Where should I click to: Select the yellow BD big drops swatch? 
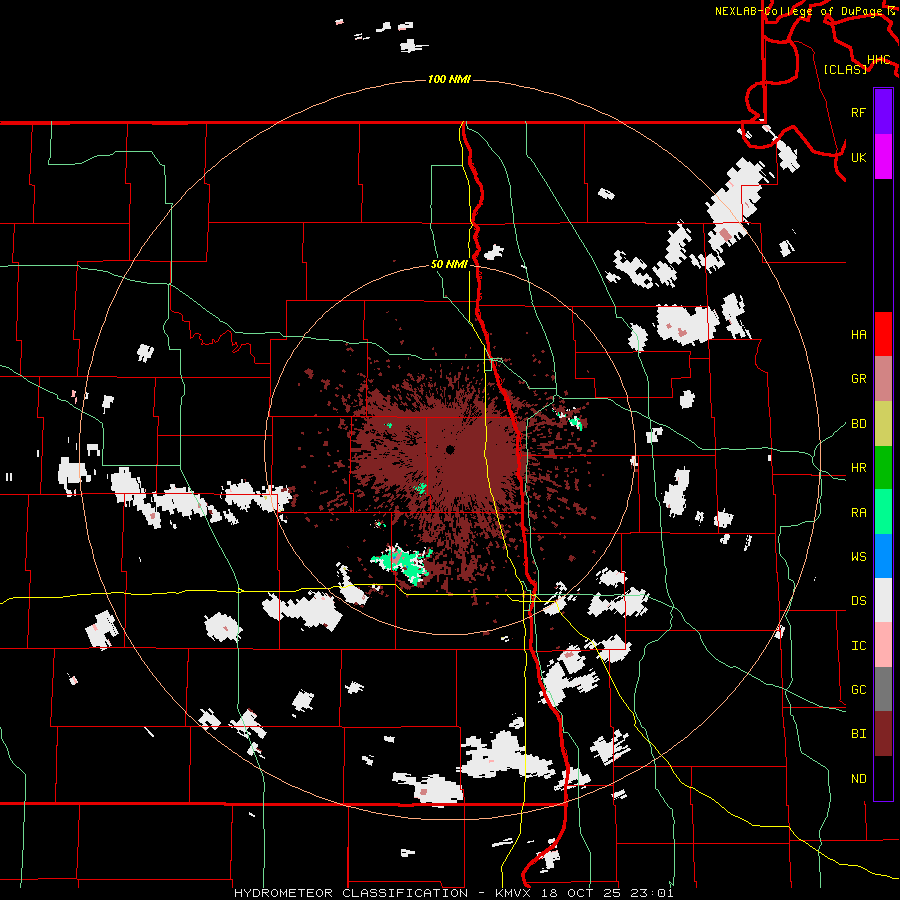click(883, 424)
